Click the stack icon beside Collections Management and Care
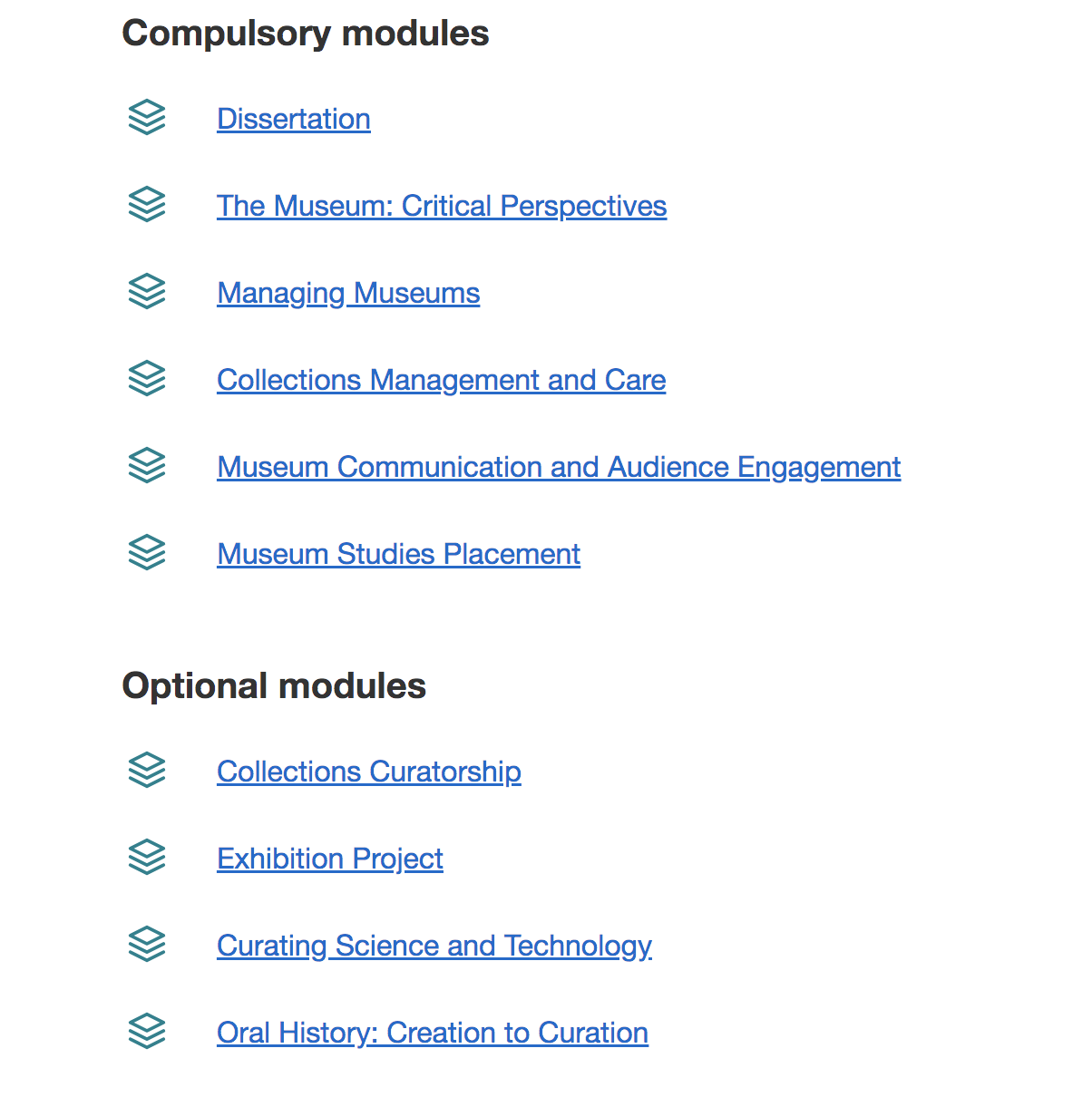1092x1097 pixels. tap(147, 378)
